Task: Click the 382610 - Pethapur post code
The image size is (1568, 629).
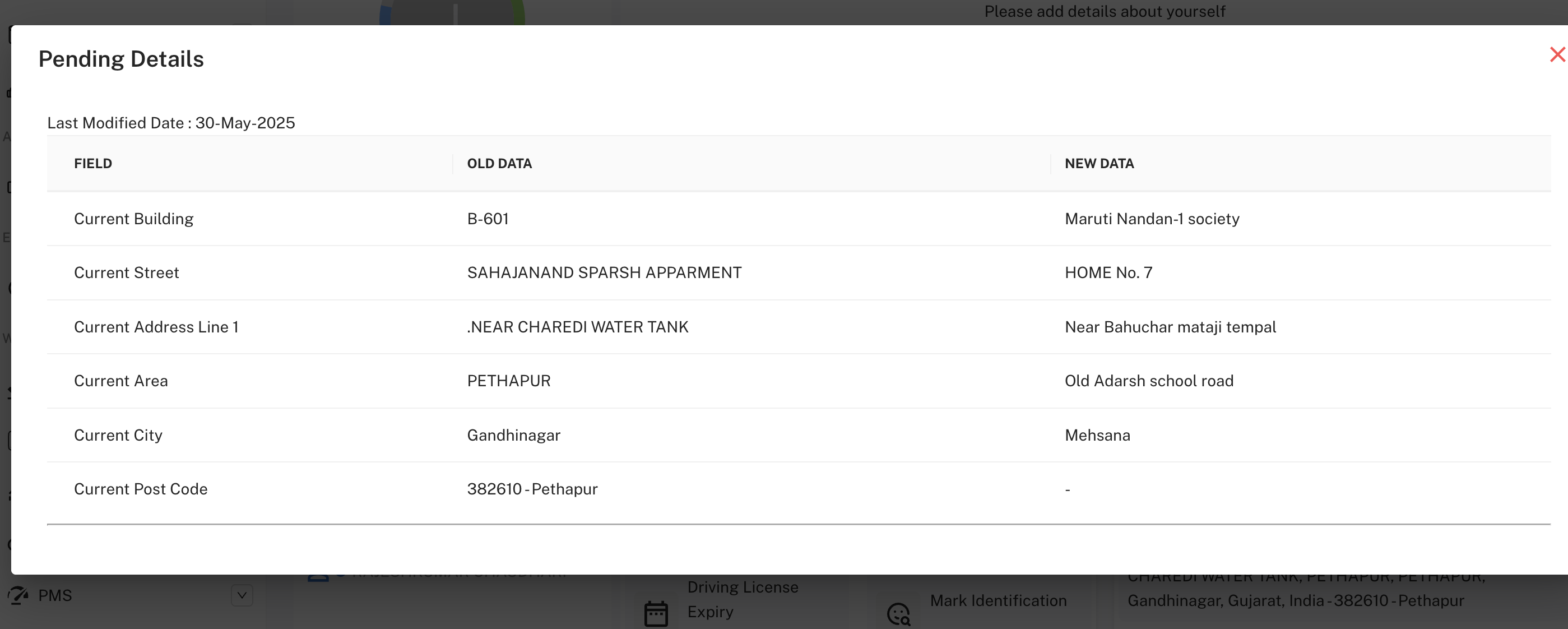Action: click(x=532, y=489)
